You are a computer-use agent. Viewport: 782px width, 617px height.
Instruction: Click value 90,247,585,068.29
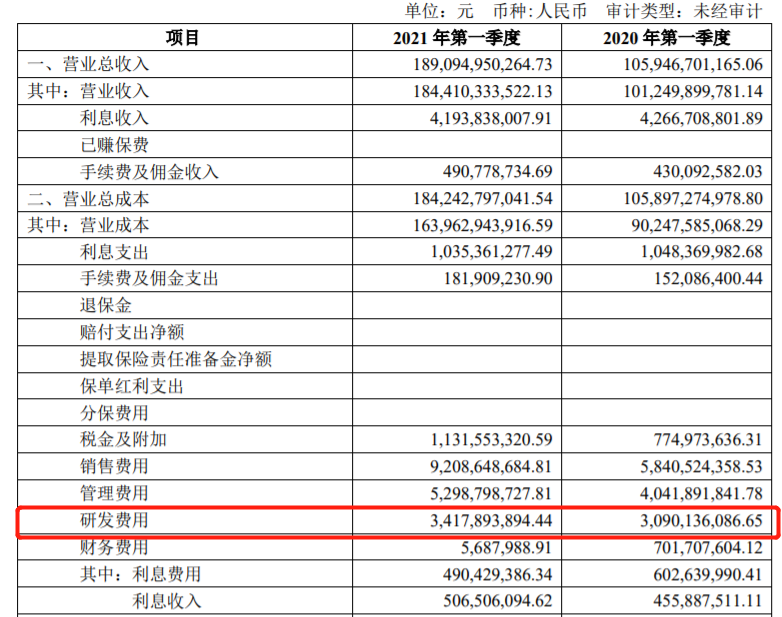point(697,225)
